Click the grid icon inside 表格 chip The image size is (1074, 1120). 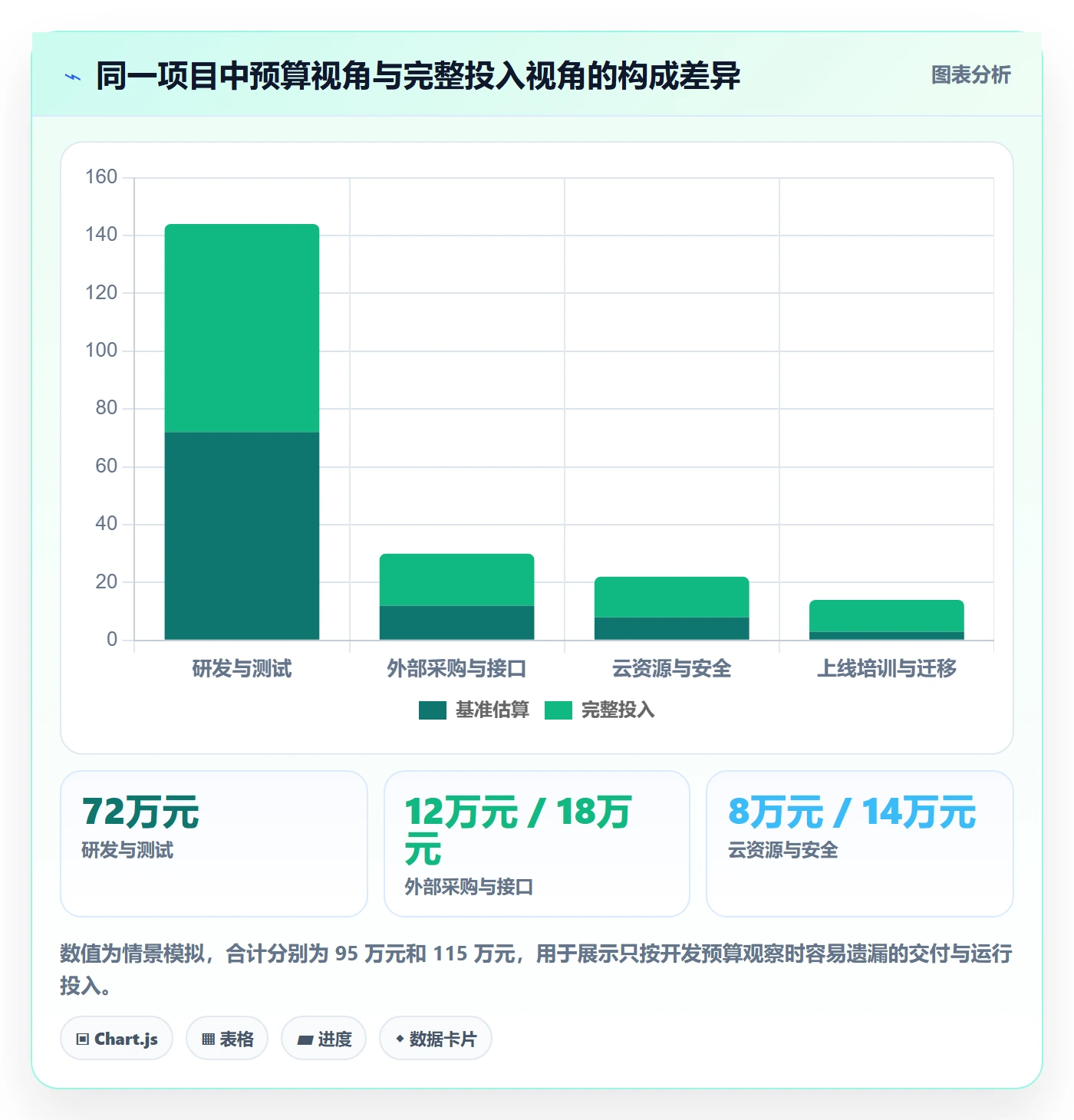click(x=208, y=1039)
